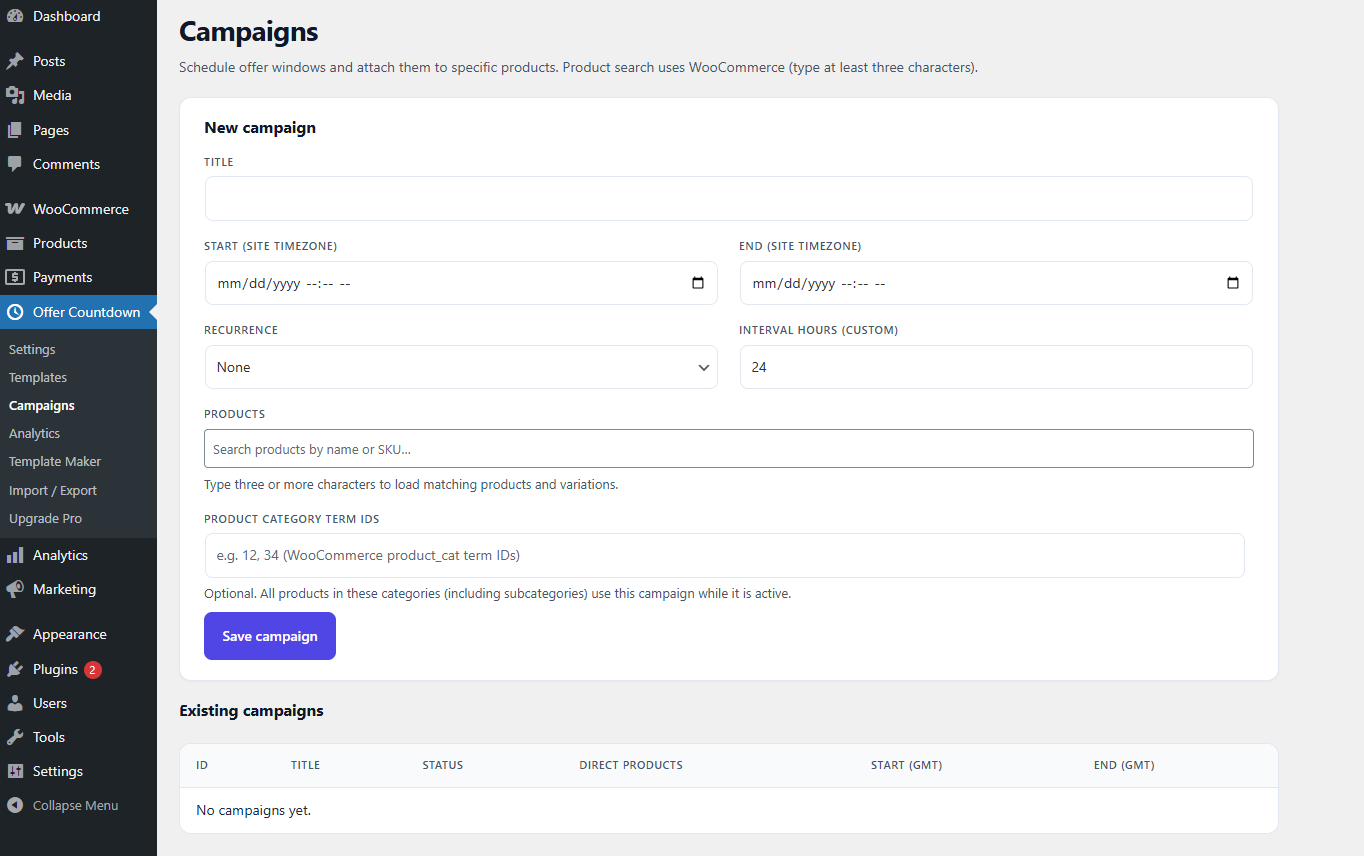Save the new campaign

270,636
